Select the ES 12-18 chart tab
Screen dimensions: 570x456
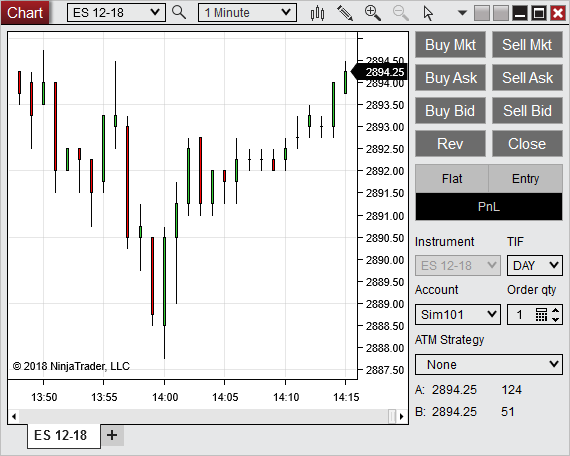click(64, 435)
